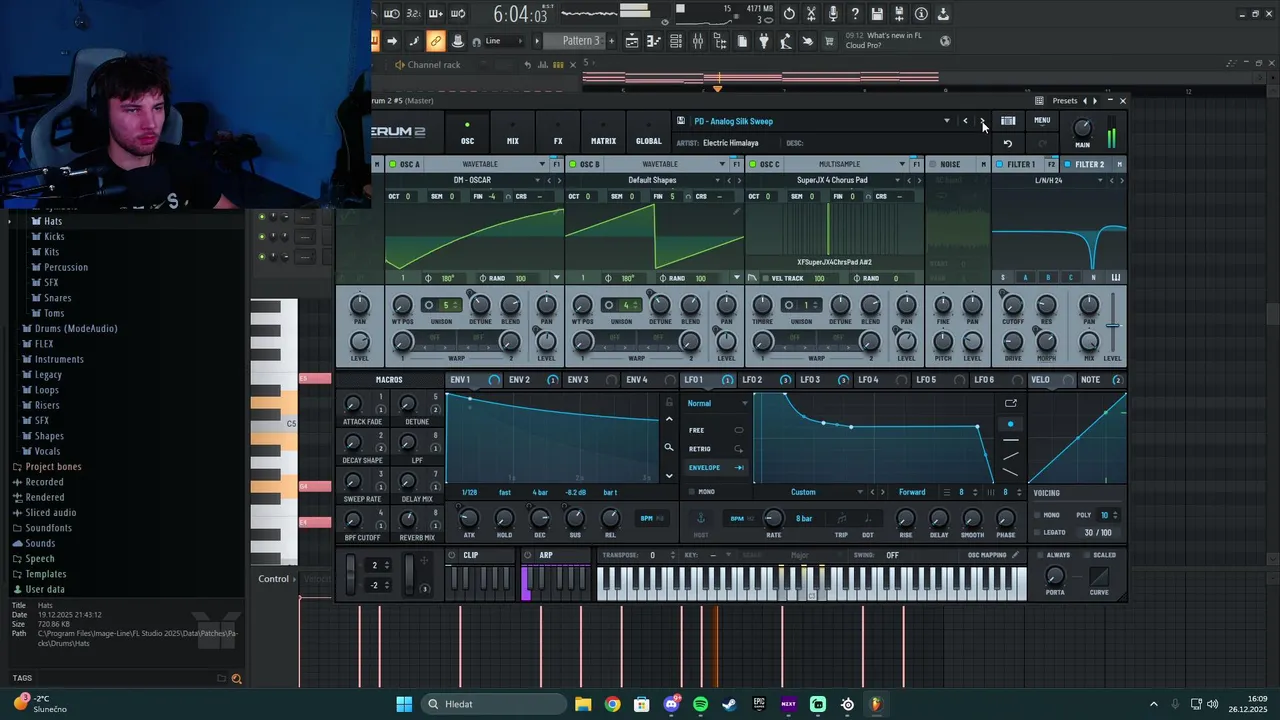Open the FL Studio shopping cart icon
This screenshot has height=720, width=1280.
pos(829,41)
